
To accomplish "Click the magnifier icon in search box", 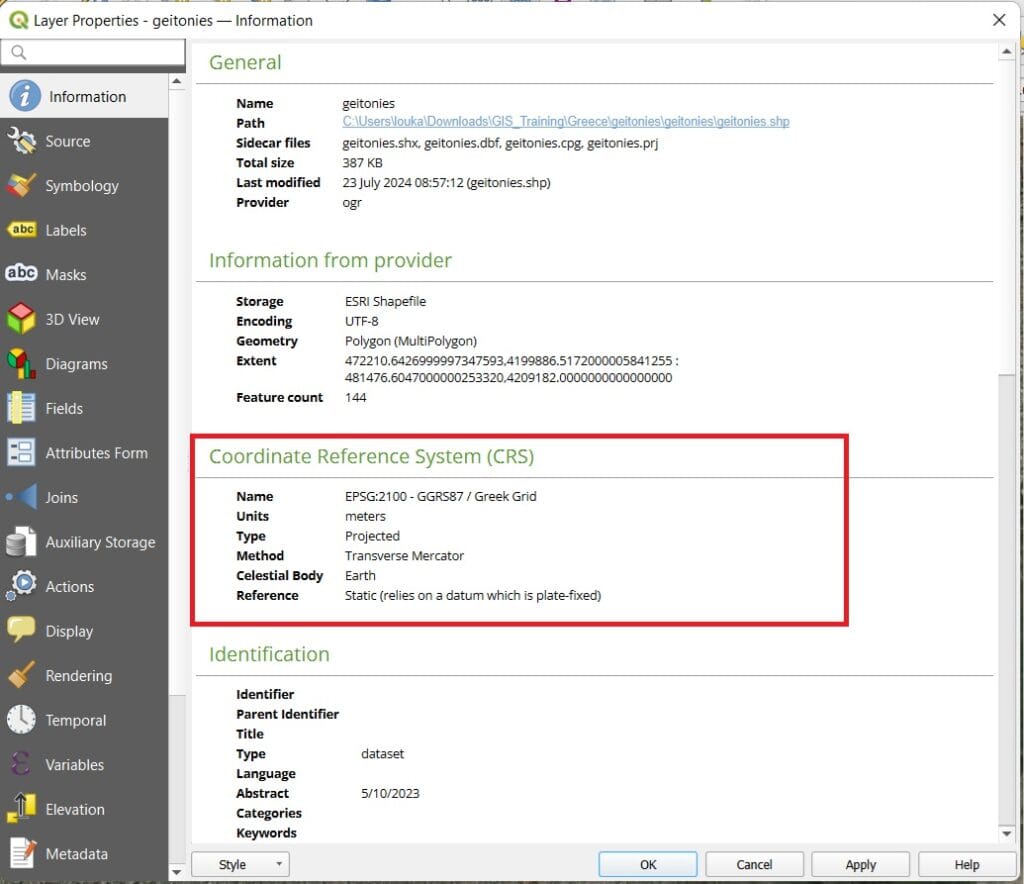I will point(18,52).
